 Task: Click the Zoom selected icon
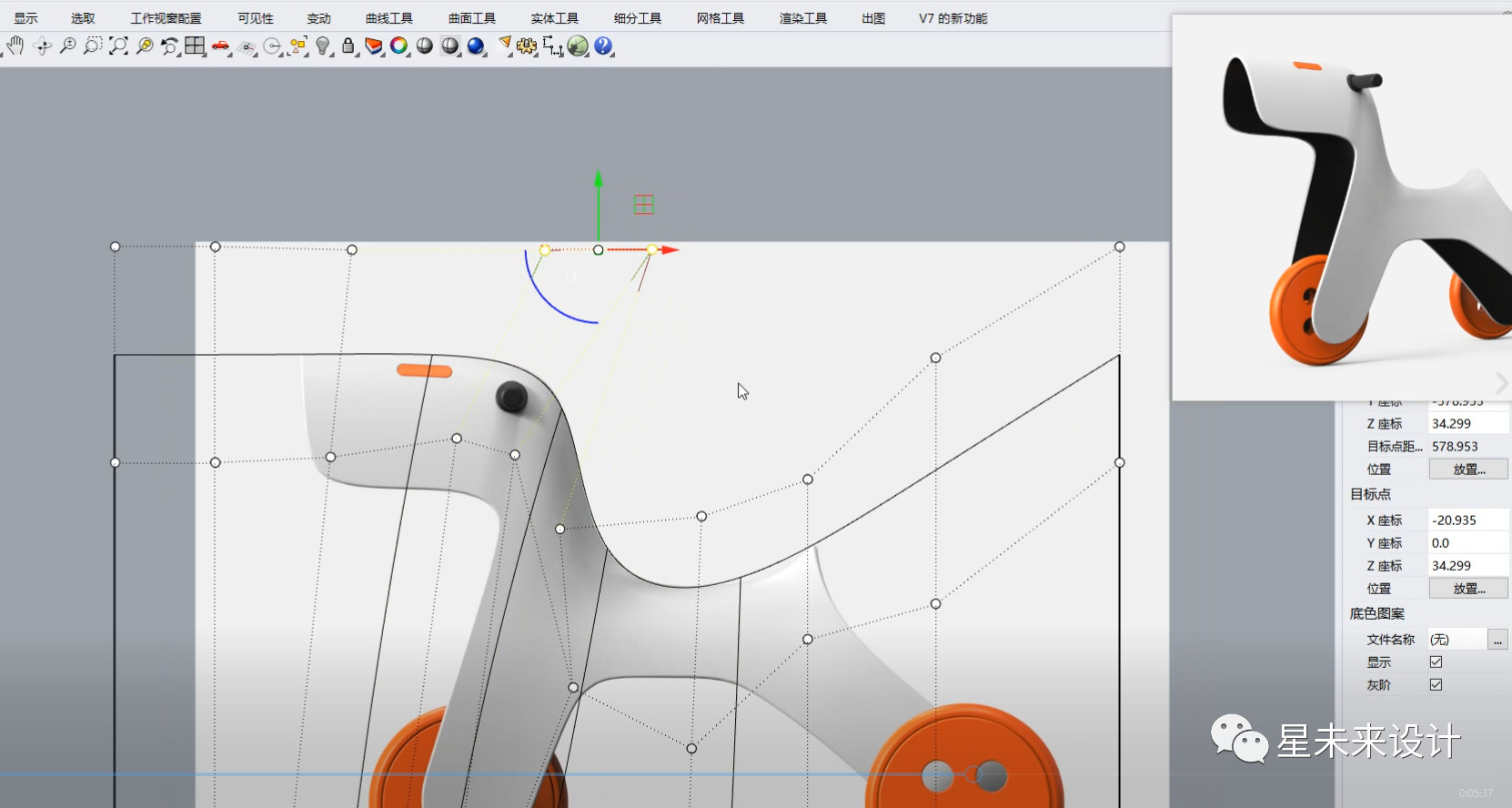pos(144,45)
